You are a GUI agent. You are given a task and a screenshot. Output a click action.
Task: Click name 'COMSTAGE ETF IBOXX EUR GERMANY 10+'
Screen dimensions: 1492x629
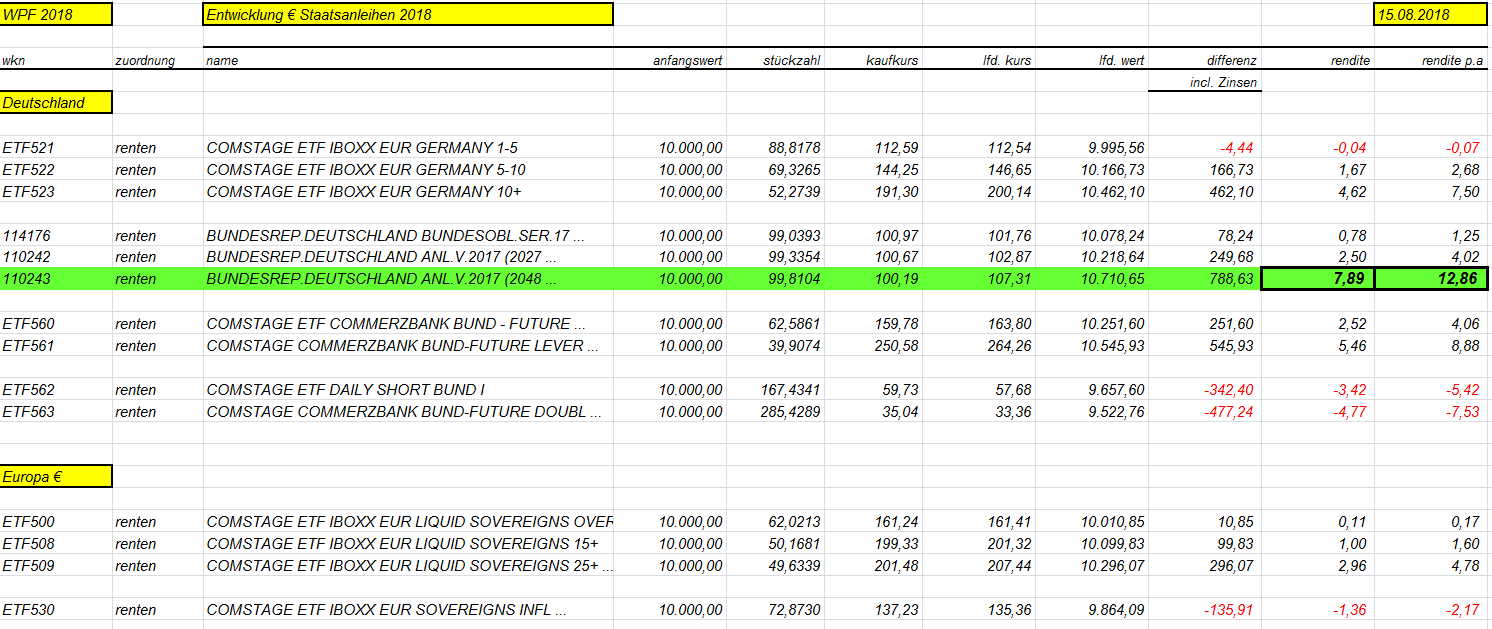(364, 192)
